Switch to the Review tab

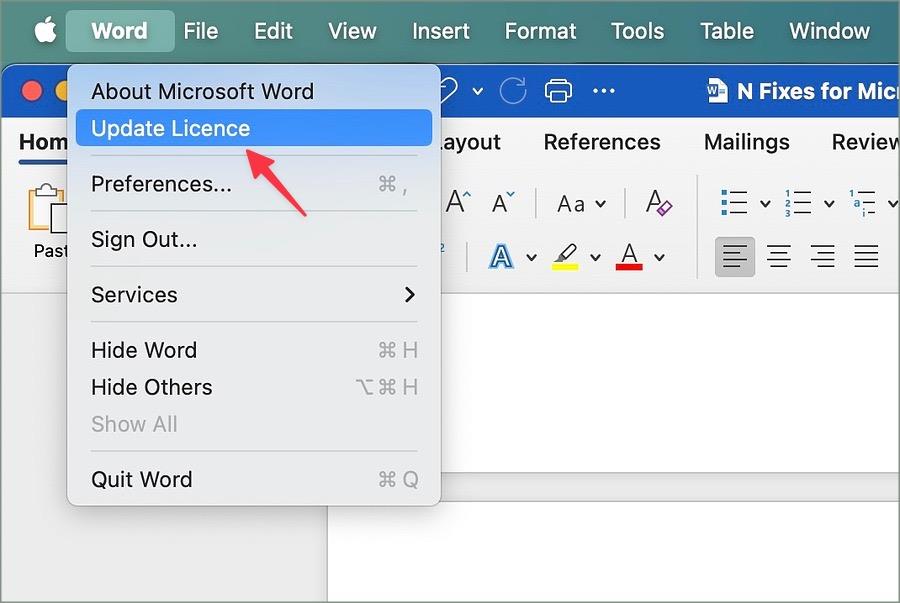coord(865,142)
